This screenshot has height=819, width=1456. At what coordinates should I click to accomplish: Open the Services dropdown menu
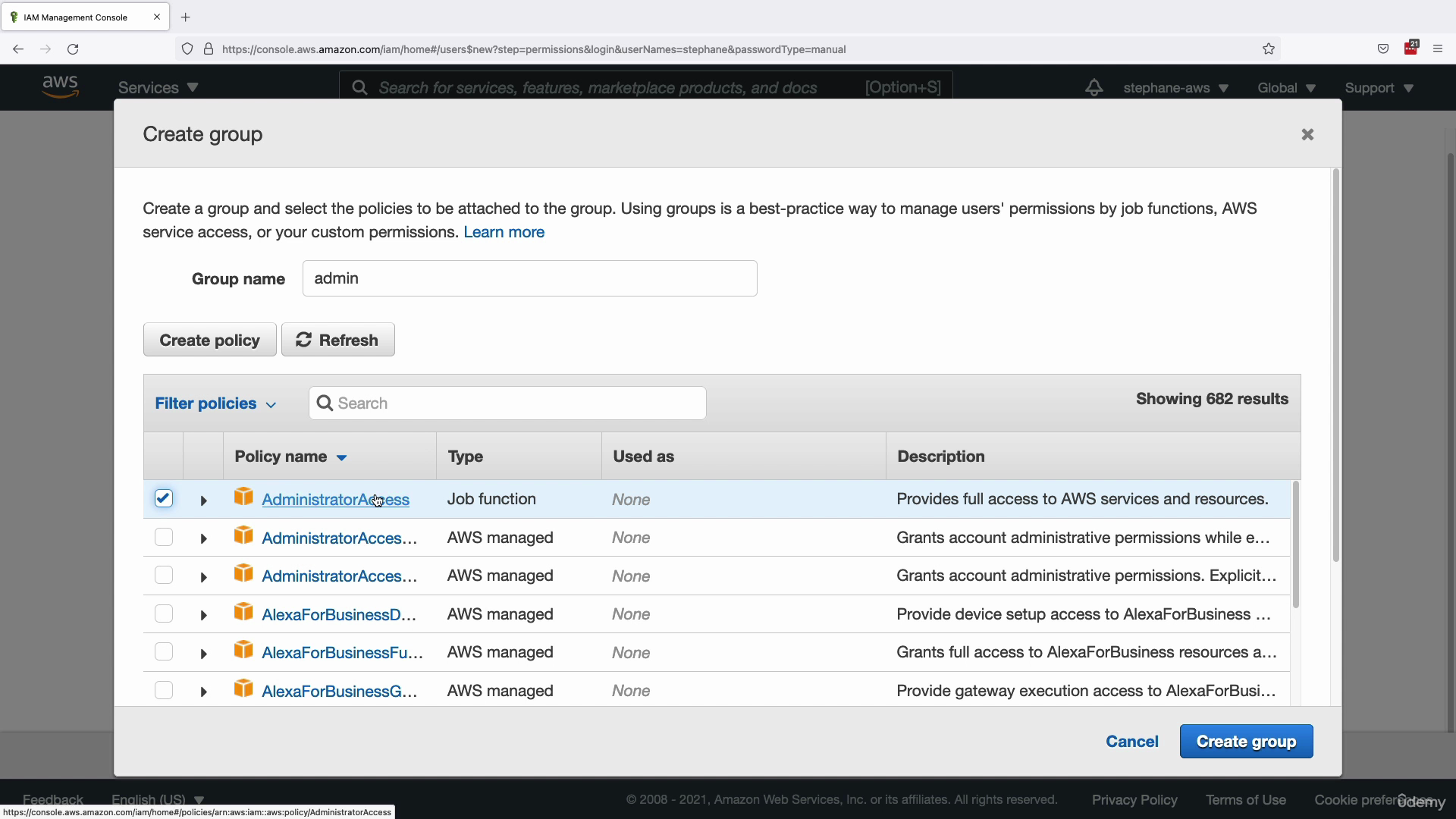pos(158,88)
